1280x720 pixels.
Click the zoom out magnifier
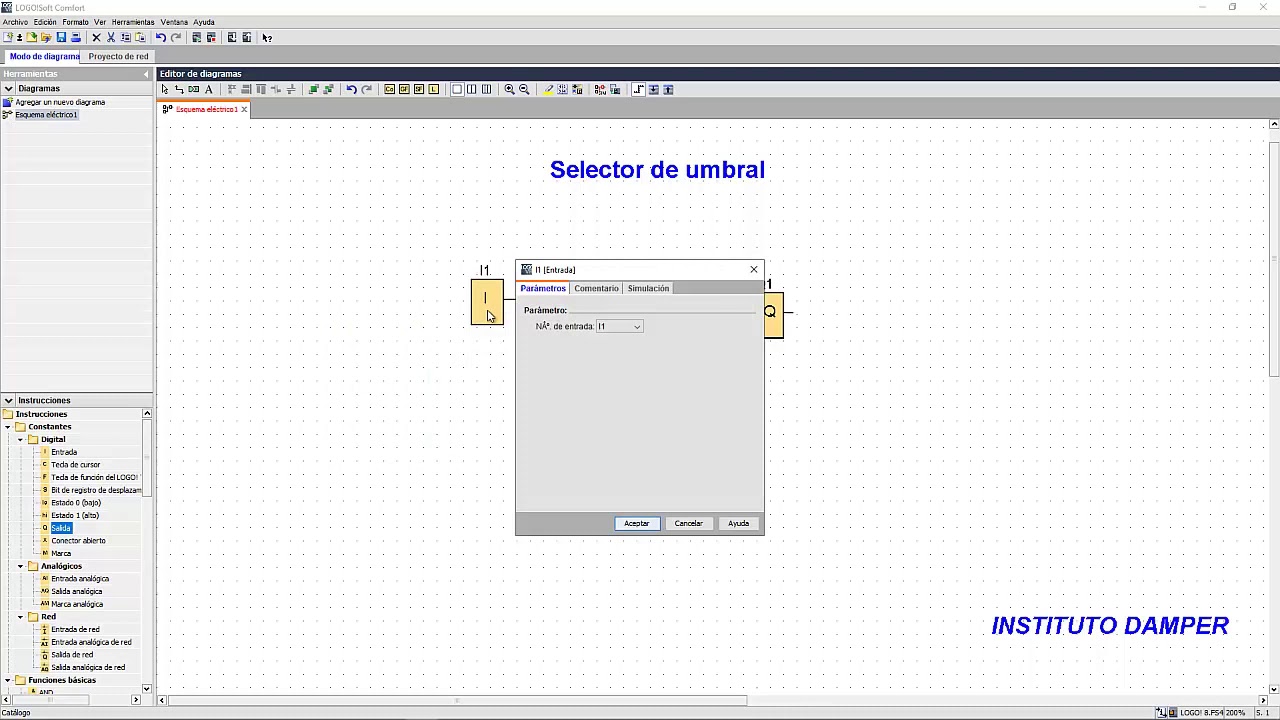click(x=524, y=89)
